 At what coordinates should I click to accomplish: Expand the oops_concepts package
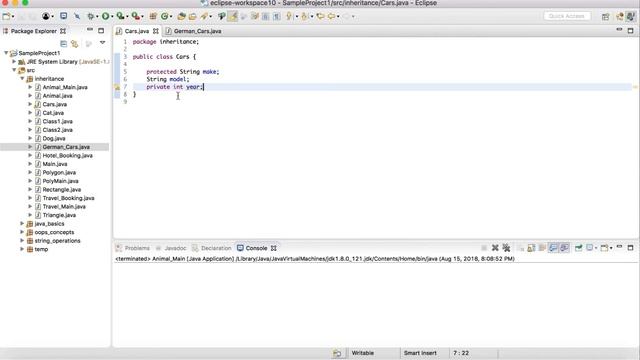coord(22,232)
